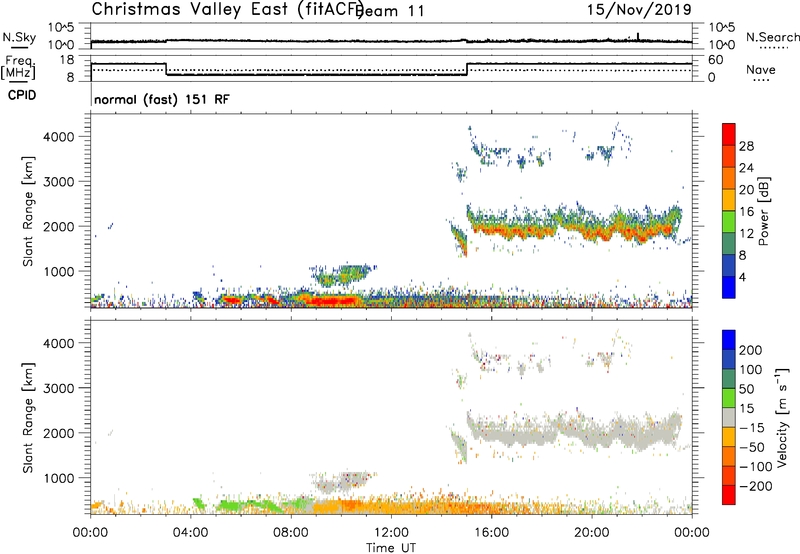This screenshot has width=800, height=554.
Task: Click the "08:00" time tick label
Action: click(291, 533)
